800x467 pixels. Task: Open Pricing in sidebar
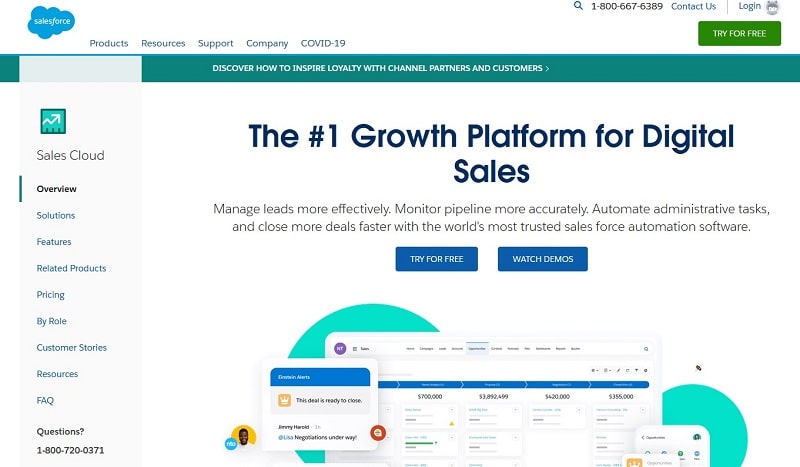click(x=51, y=295)
